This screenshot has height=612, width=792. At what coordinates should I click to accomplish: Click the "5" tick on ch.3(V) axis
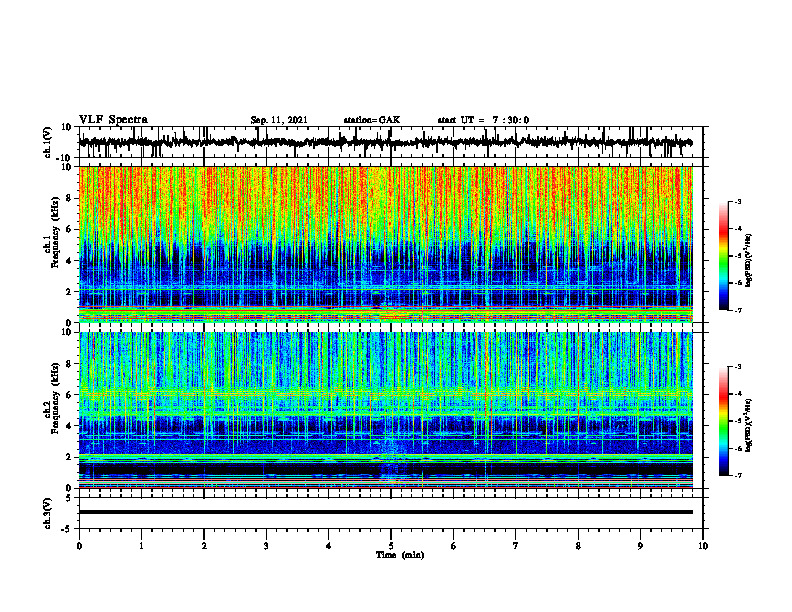(70, 497)
